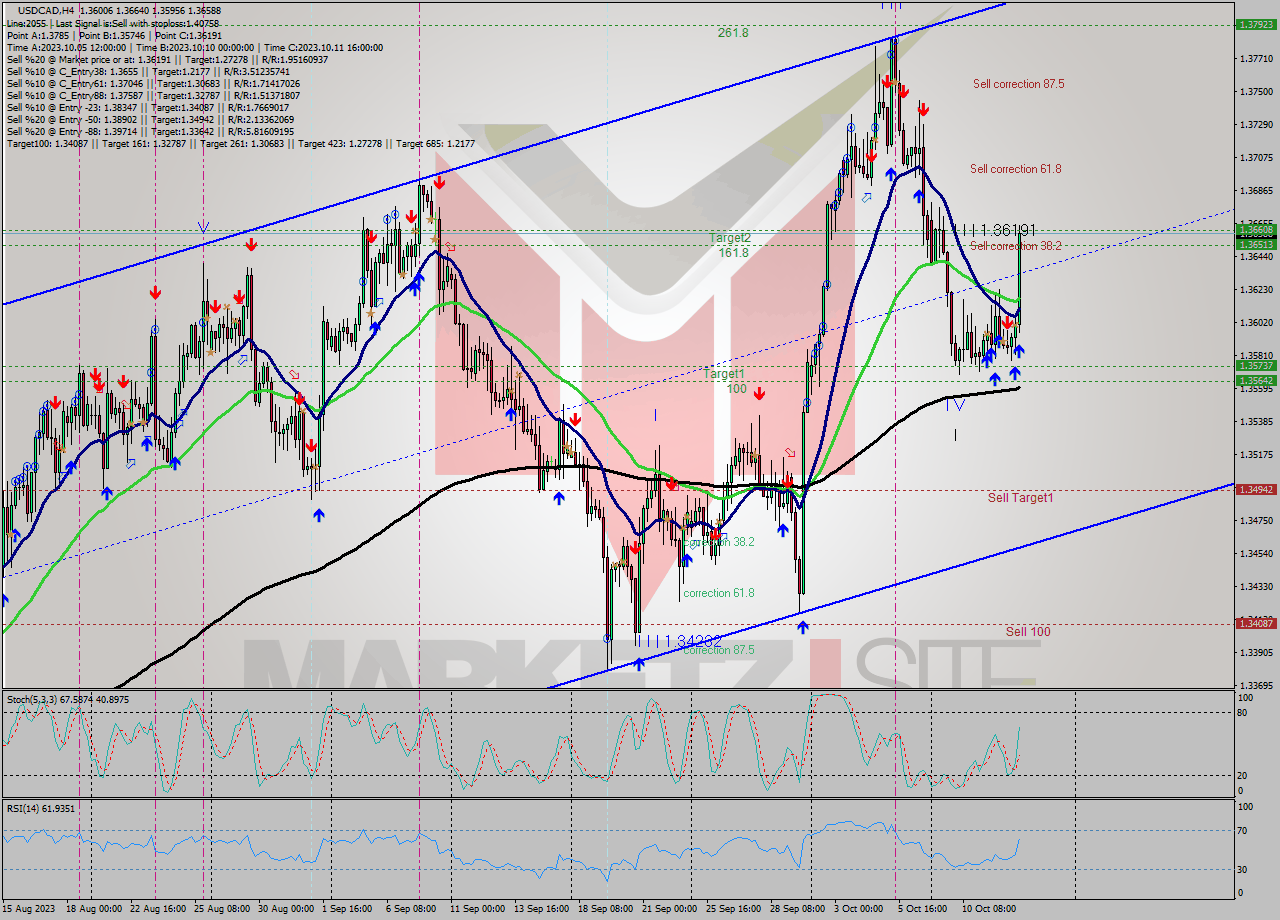Click the green '261.8' Fibonacci label

click(x=733, y=33)
